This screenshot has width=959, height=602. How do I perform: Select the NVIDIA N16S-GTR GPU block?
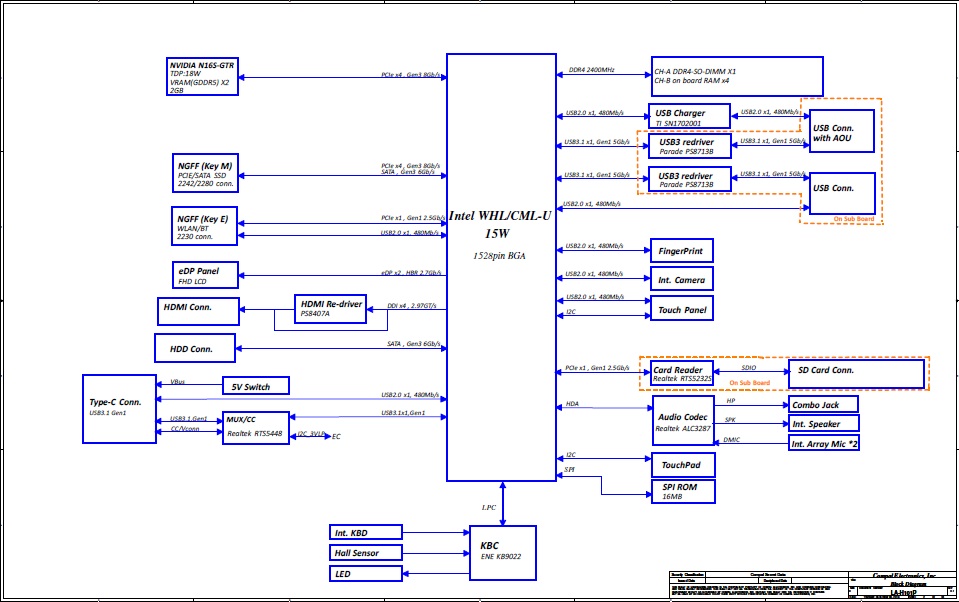[202, 76]
